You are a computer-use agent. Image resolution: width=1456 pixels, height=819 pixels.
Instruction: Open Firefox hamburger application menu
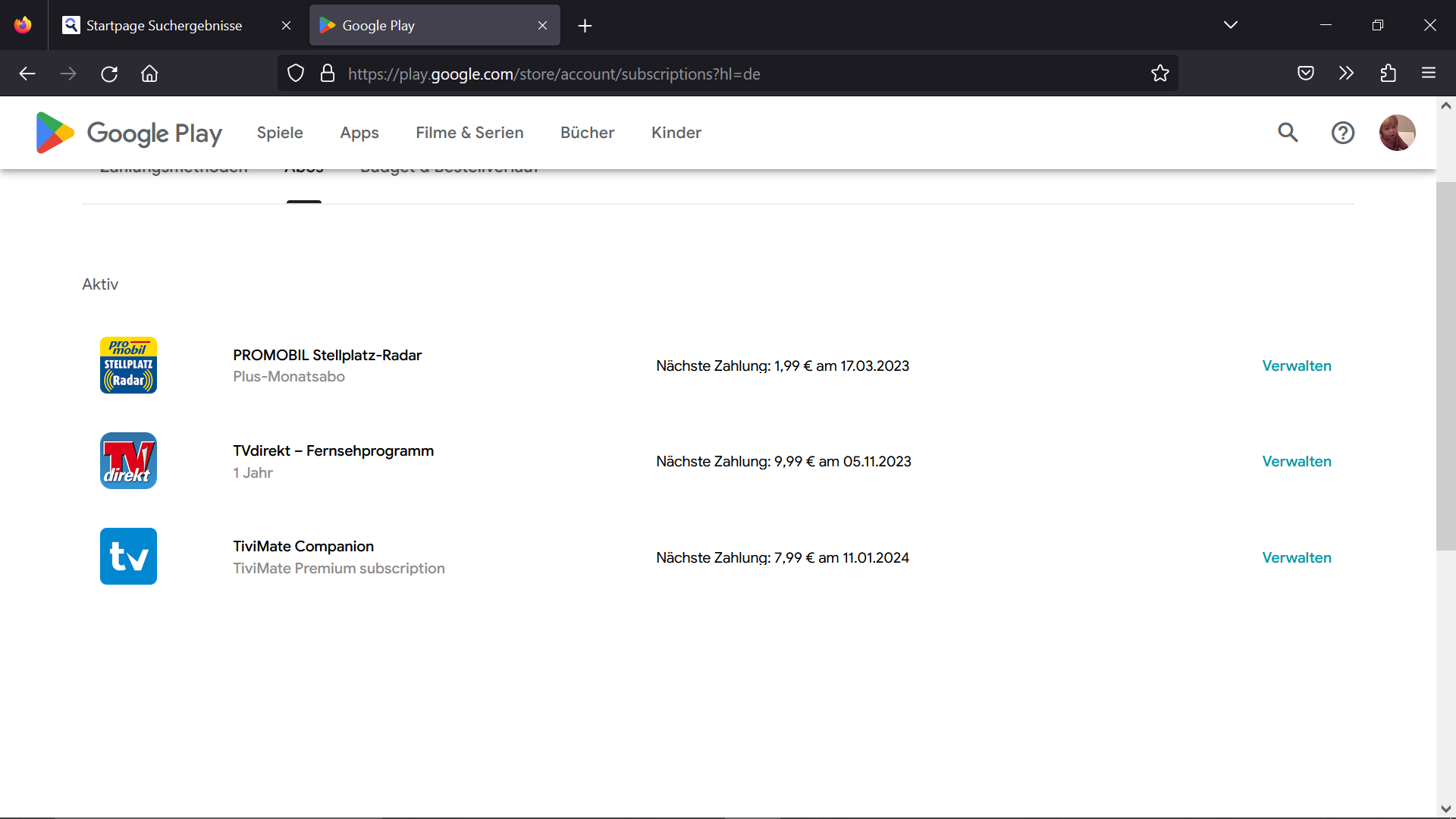[x=1429, y=74]
